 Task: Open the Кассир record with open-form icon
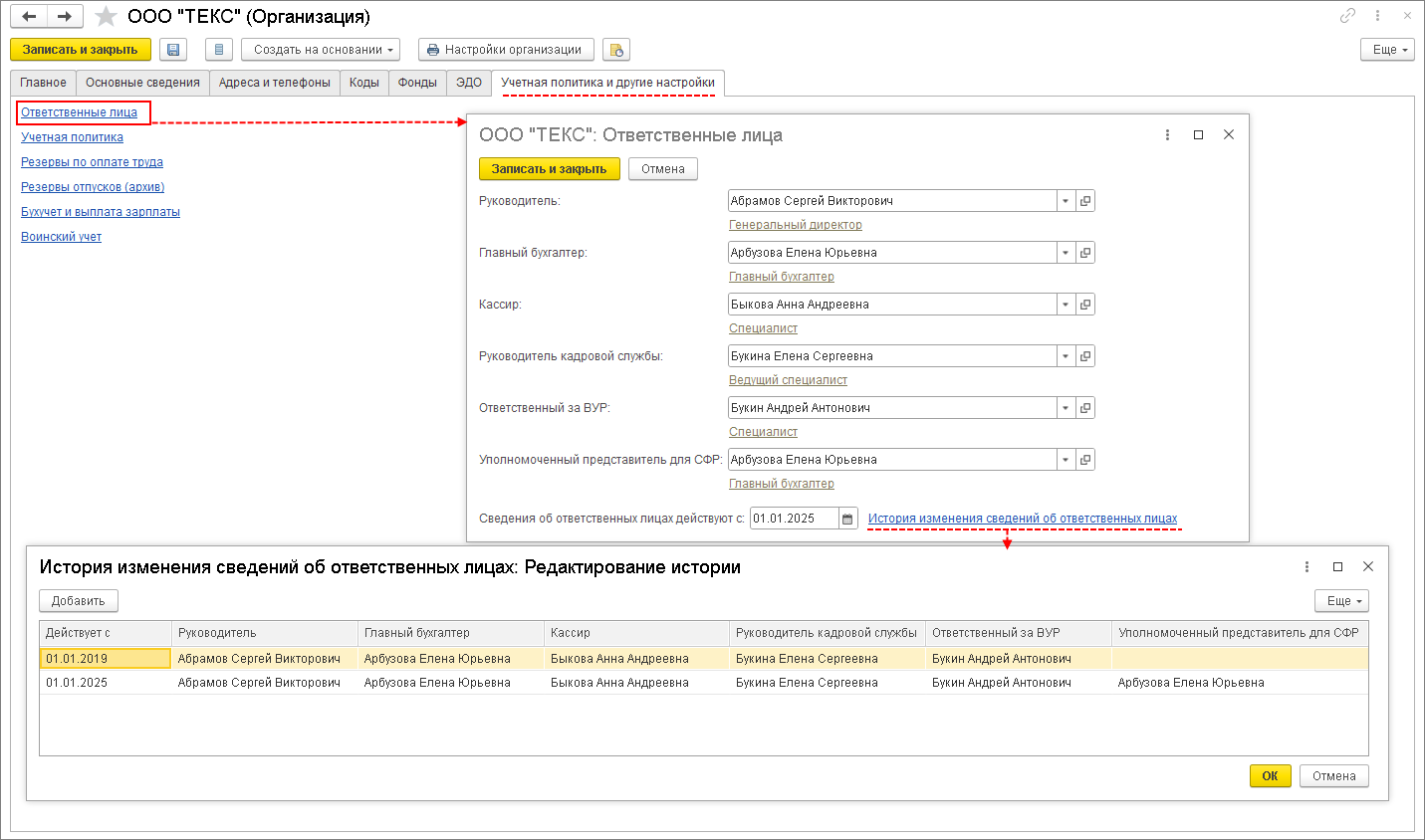click(1085, 305)
